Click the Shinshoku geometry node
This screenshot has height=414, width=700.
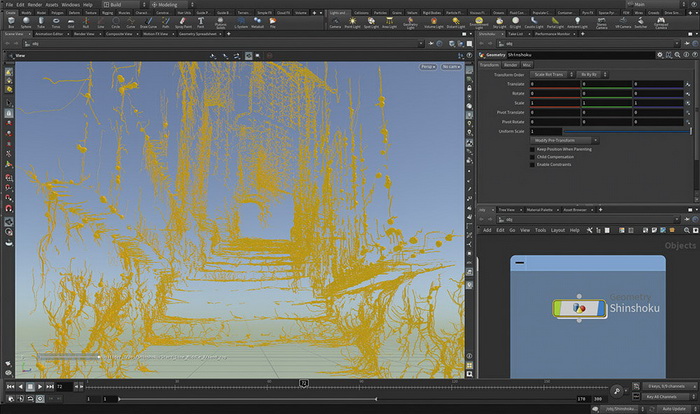[x=579, y=308]
